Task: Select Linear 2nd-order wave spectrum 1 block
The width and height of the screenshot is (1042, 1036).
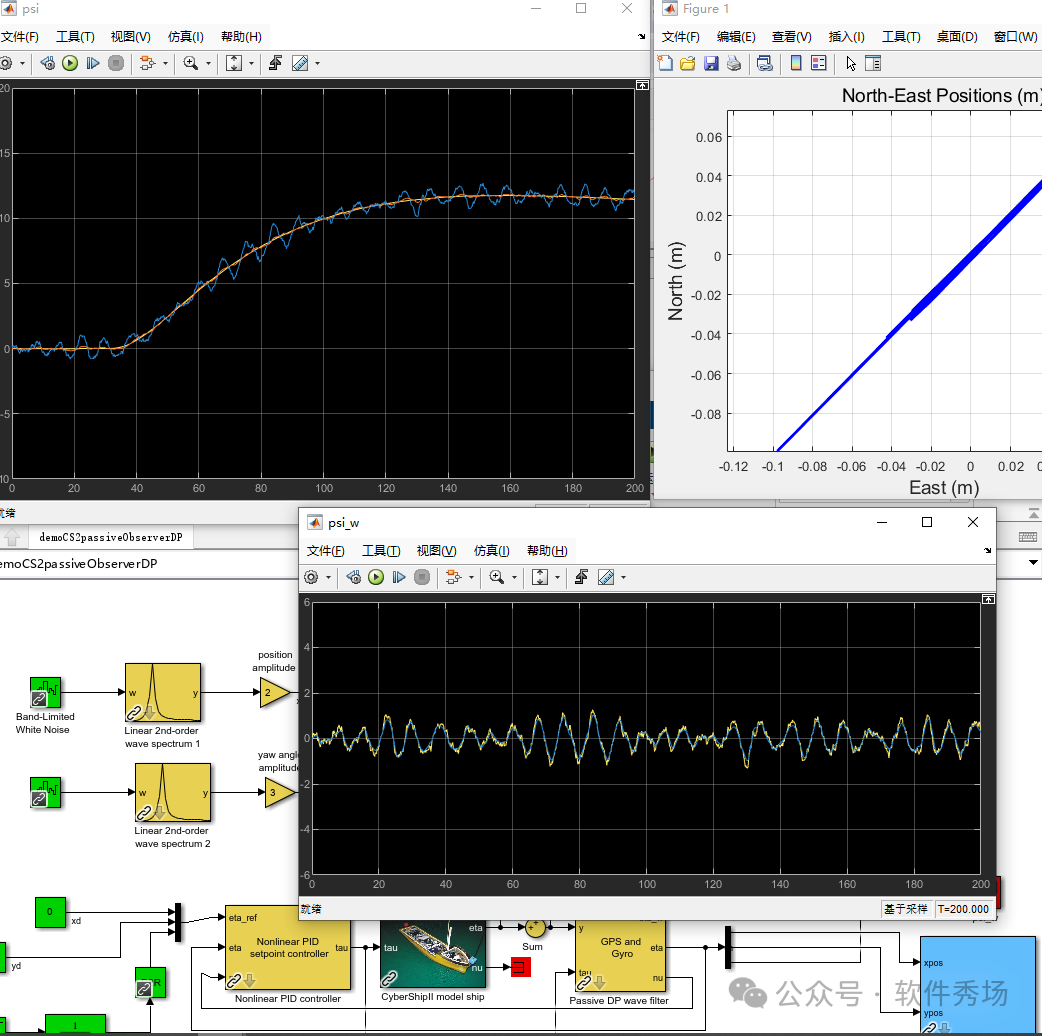Action: pos(163,692)
